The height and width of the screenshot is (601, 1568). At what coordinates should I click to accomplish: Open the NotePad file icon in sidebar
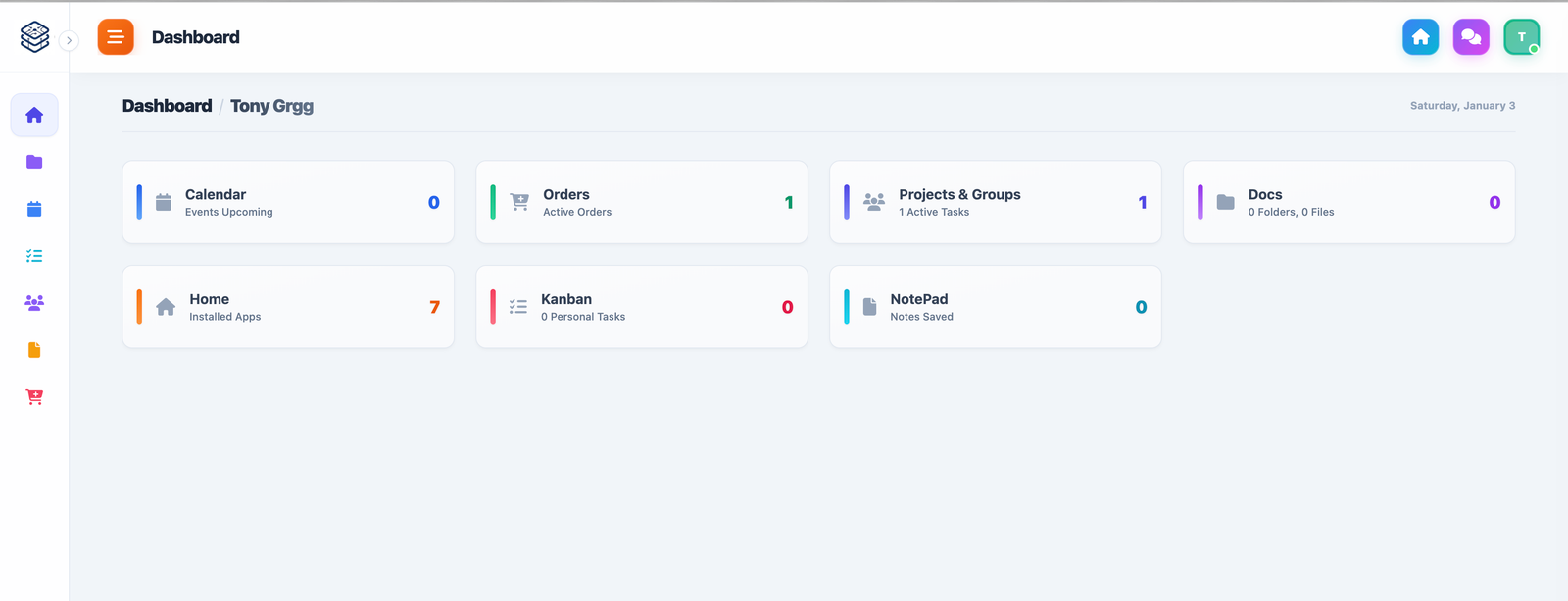[34, 350]
